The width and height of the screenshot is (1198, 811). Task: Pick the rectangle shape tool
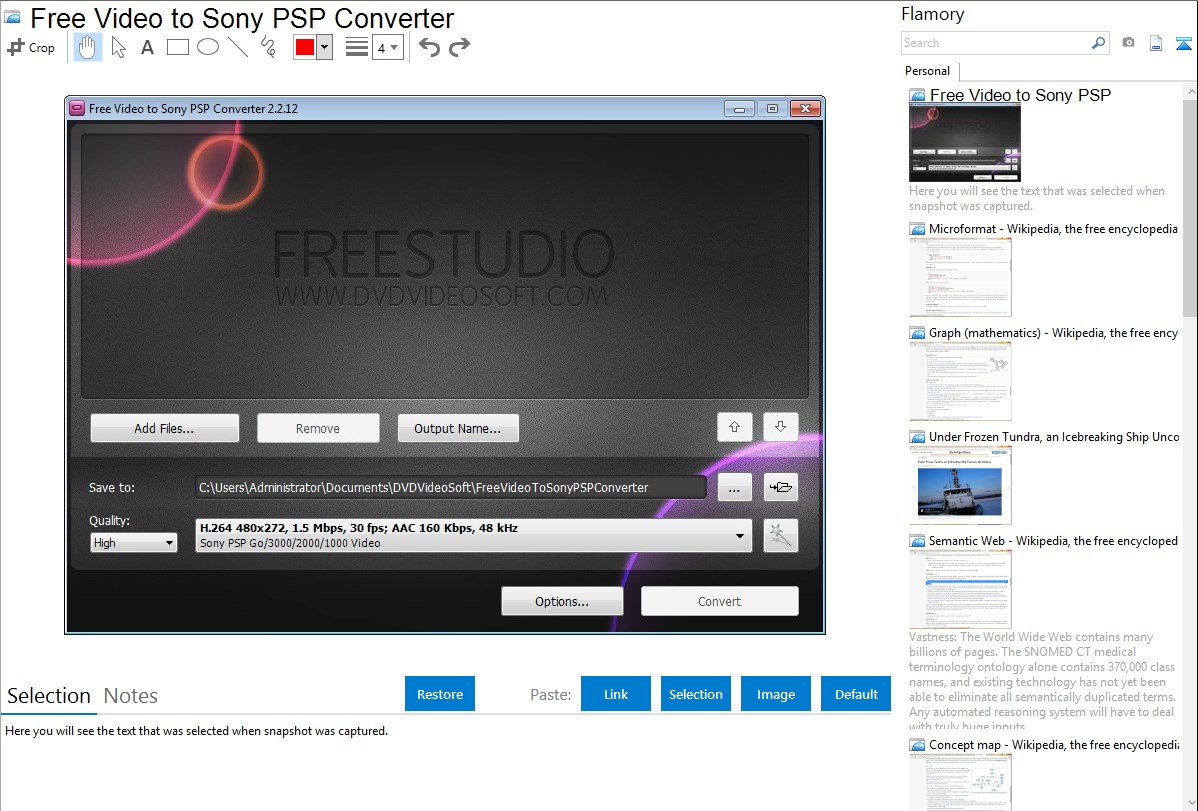[x=178, y=47]
